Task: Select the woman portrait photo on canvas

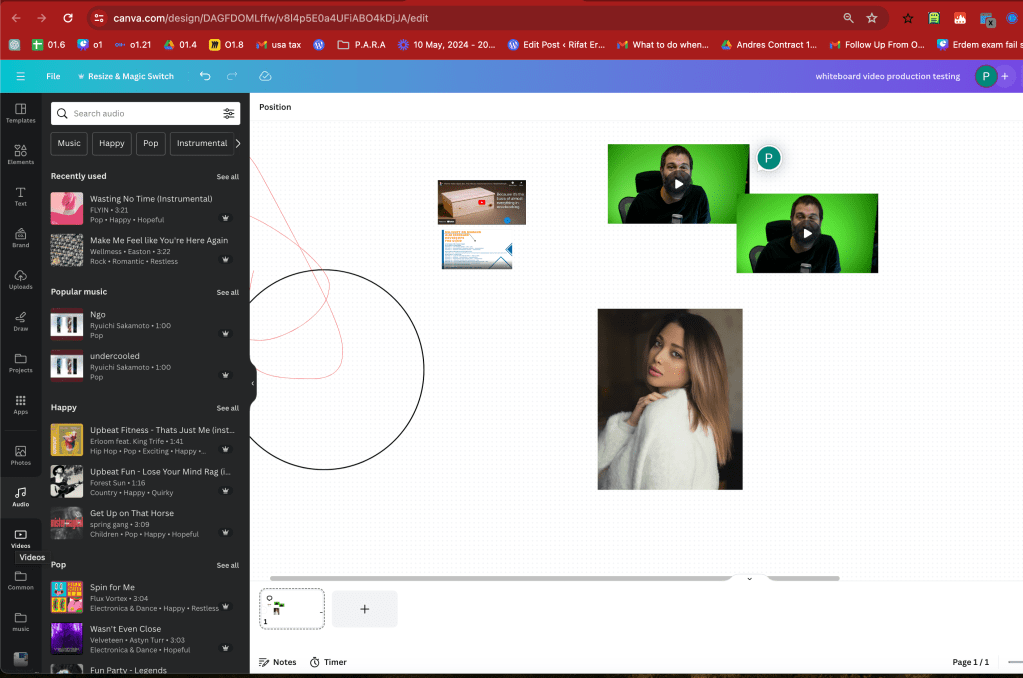Action: tap(670, 399)
